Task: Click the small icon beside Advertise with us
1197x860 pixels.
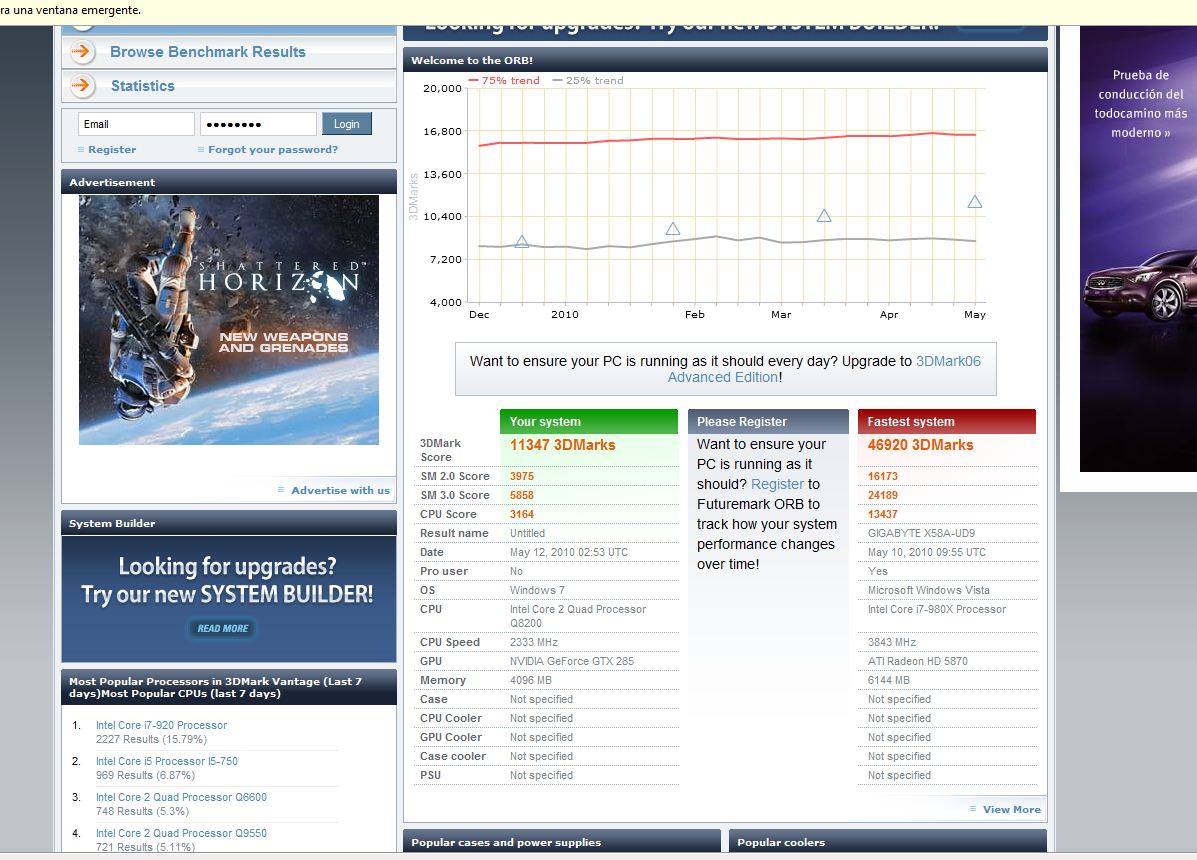Action: click(x=281, y=490)
